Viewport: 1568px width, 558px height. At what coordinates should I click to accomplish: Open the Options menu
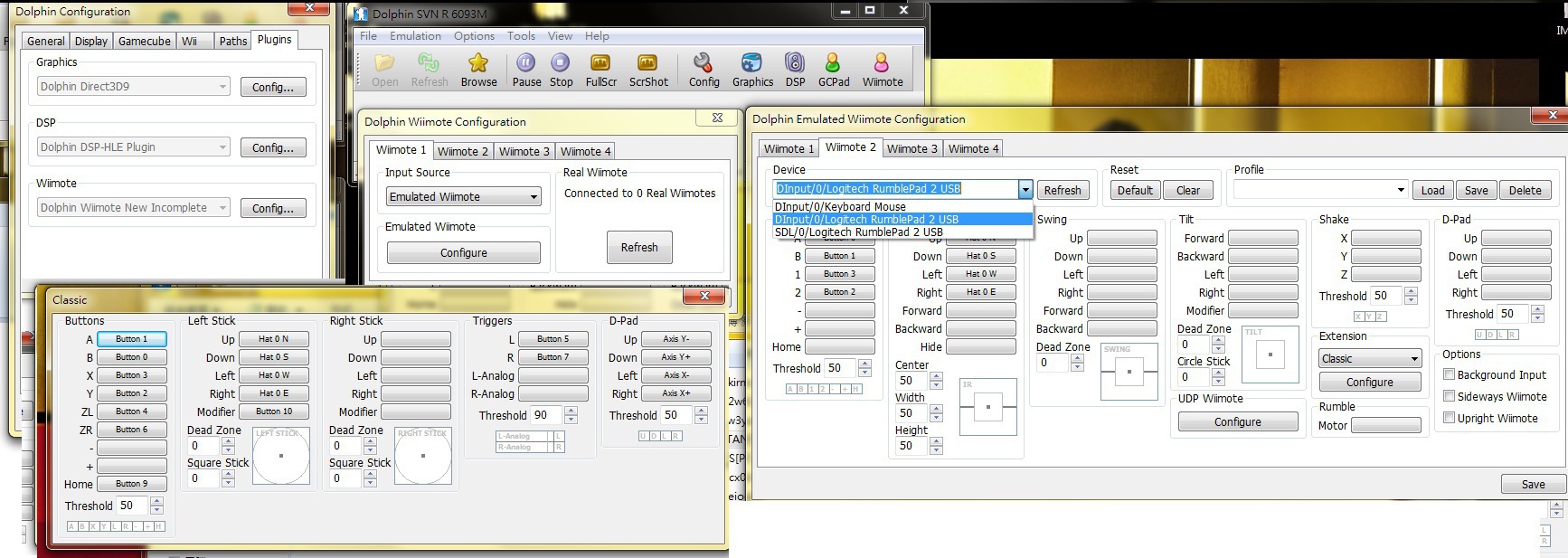coord(474,36)
